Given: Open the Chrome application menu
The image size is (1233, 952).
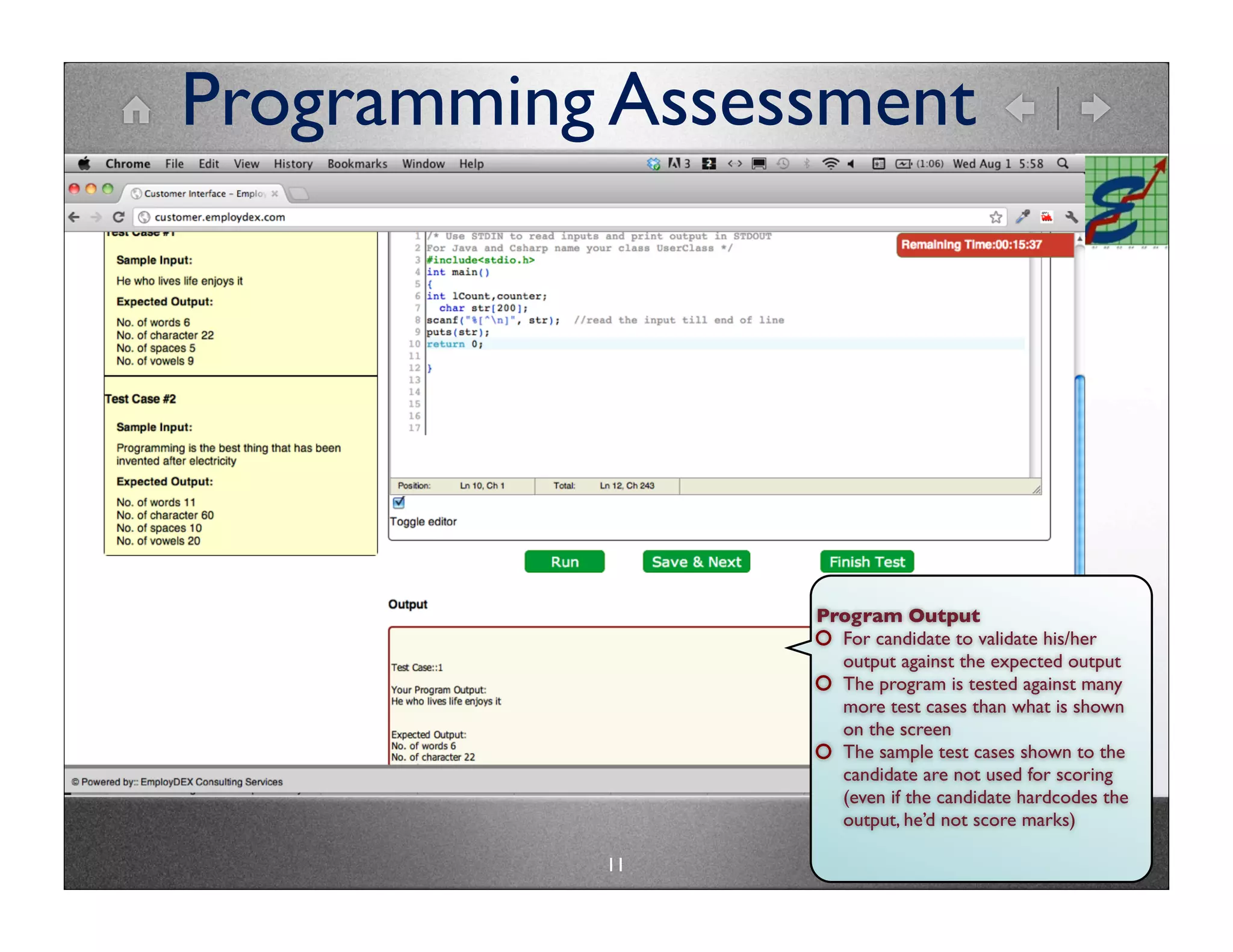Looking at the screenshot, I should pos(128,164).
